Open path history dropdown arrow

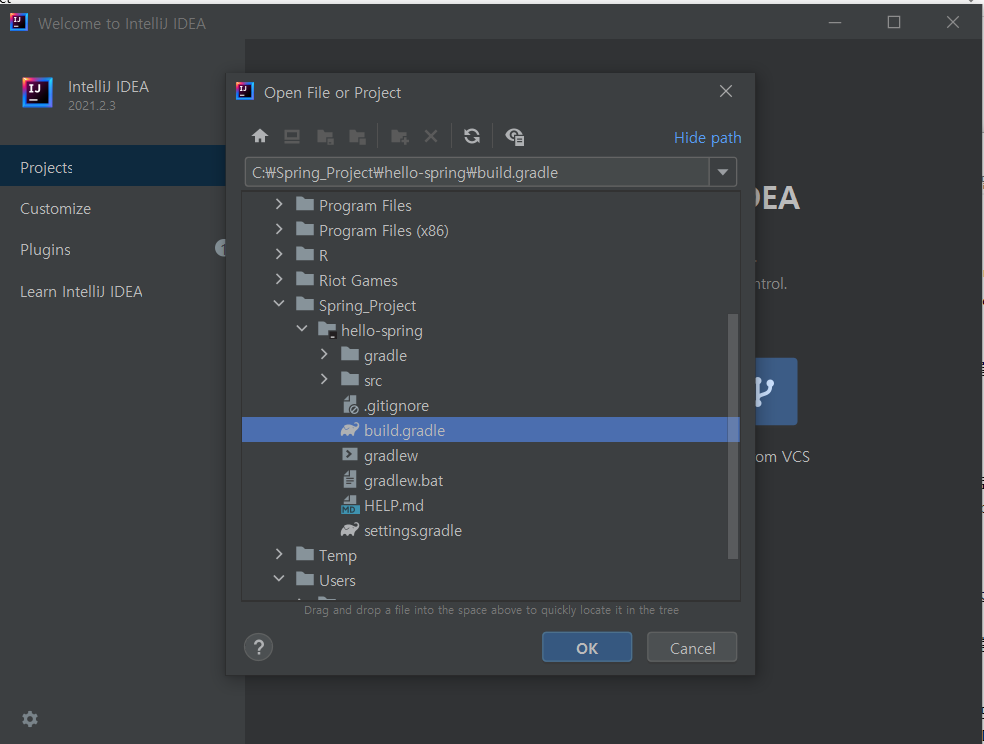723,172
